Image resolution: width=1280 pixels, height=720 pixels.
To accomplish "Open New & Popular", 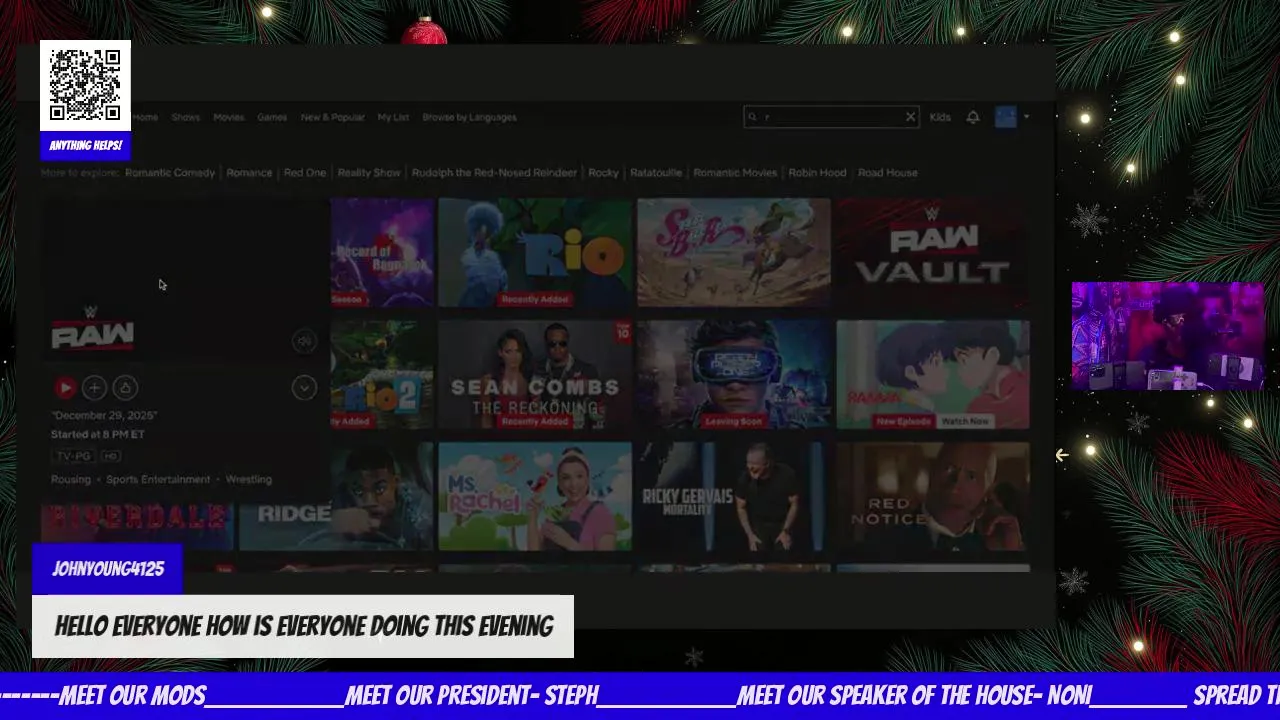I will click(332, 117).
